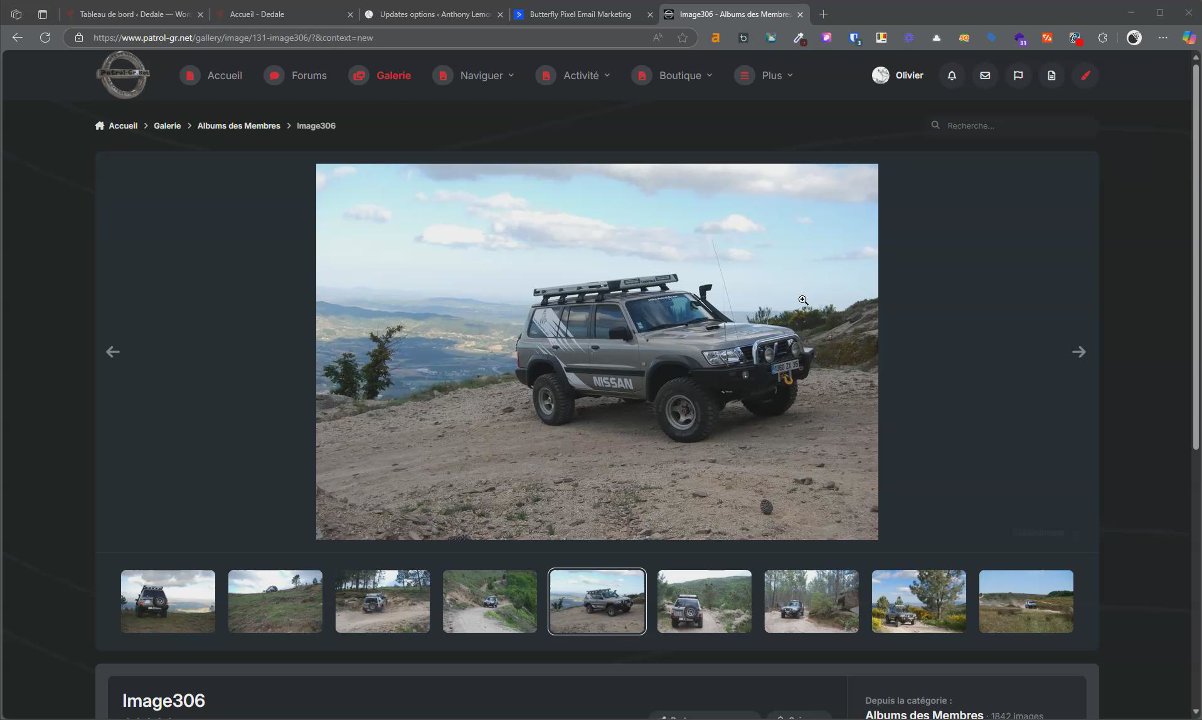Open the color picker eyedropper extension

(x=799, y=37)
